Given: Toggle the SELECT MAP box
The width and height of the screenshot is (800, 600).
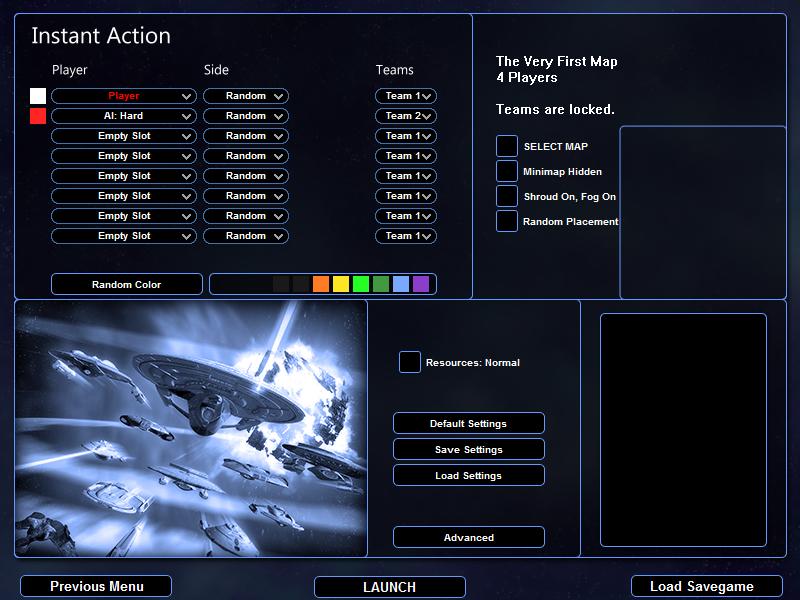Looking at the screenshot, I should point(507,146).
